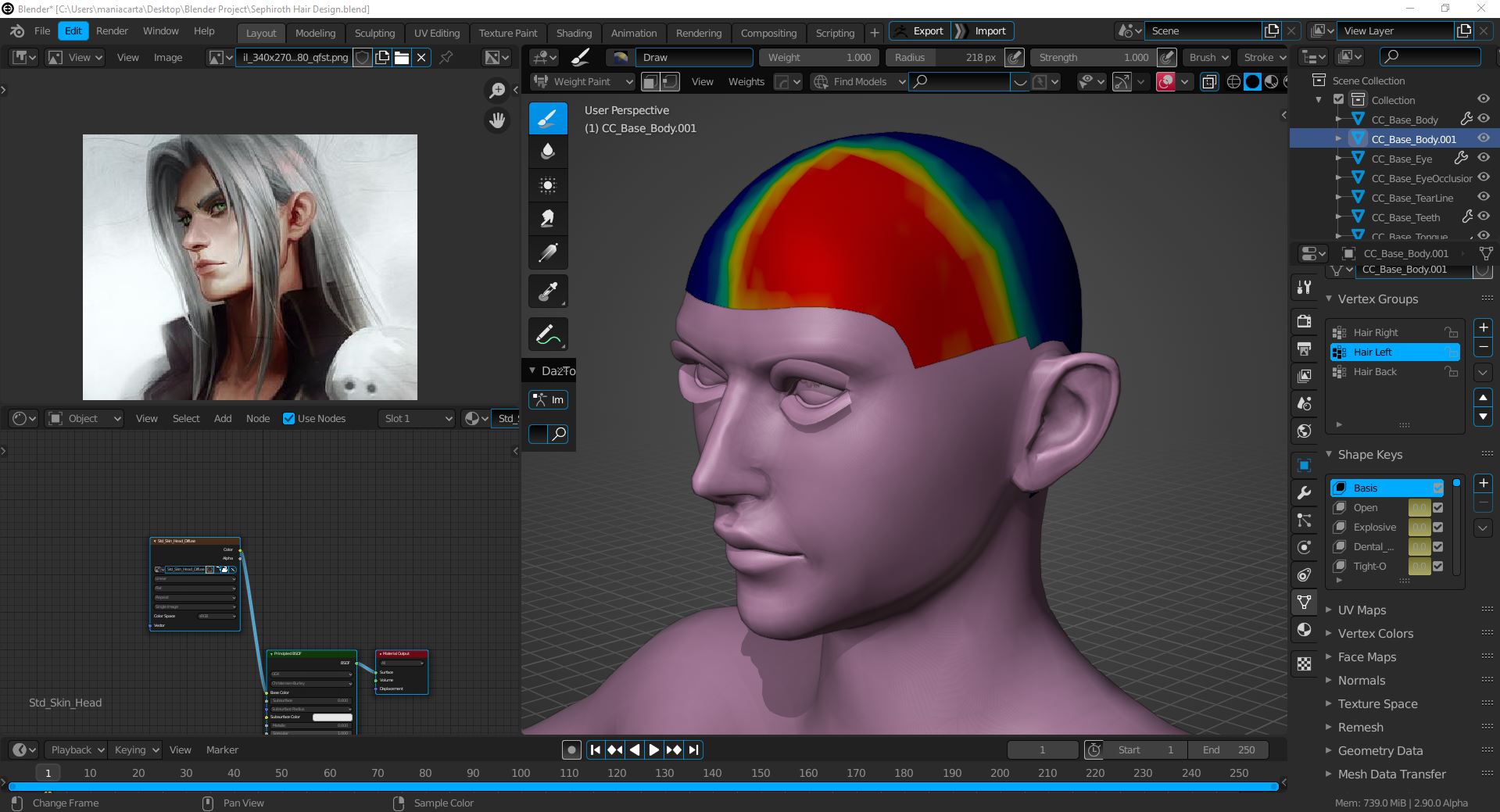Click the zoom magnifier in image editor
The height and width of the screenshot is (812, 1500).
(497, 91)
